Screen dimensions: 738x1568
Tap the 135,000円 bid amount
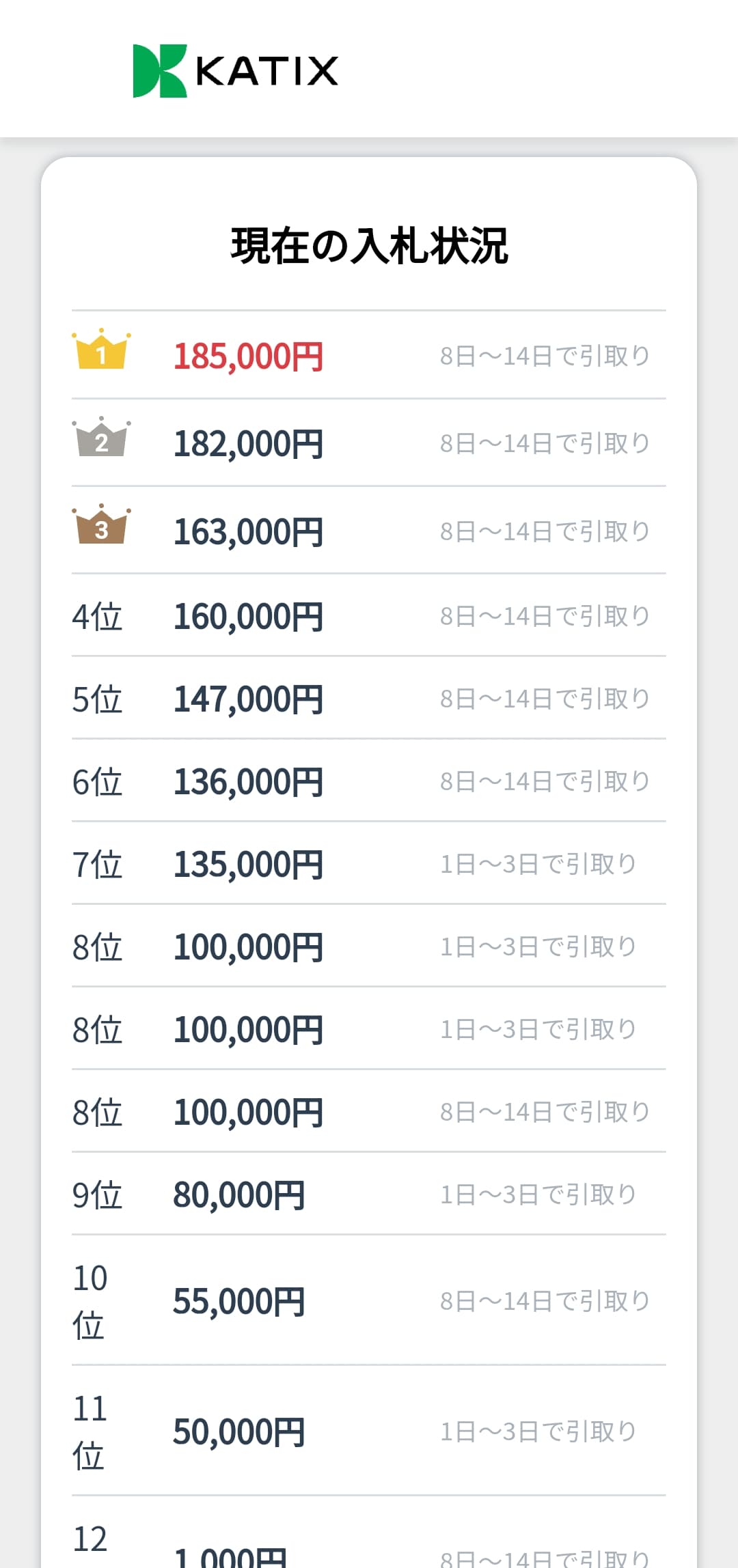248,865
